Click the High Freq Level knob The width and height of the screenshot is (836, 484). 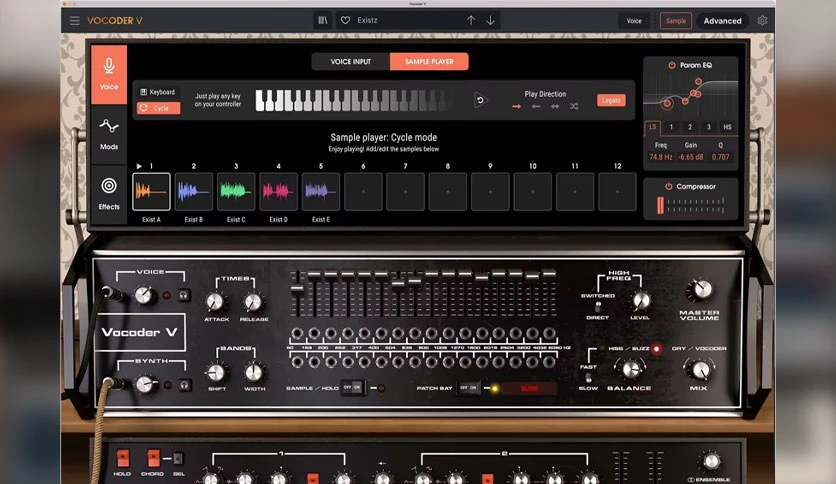tap(641, 301)
